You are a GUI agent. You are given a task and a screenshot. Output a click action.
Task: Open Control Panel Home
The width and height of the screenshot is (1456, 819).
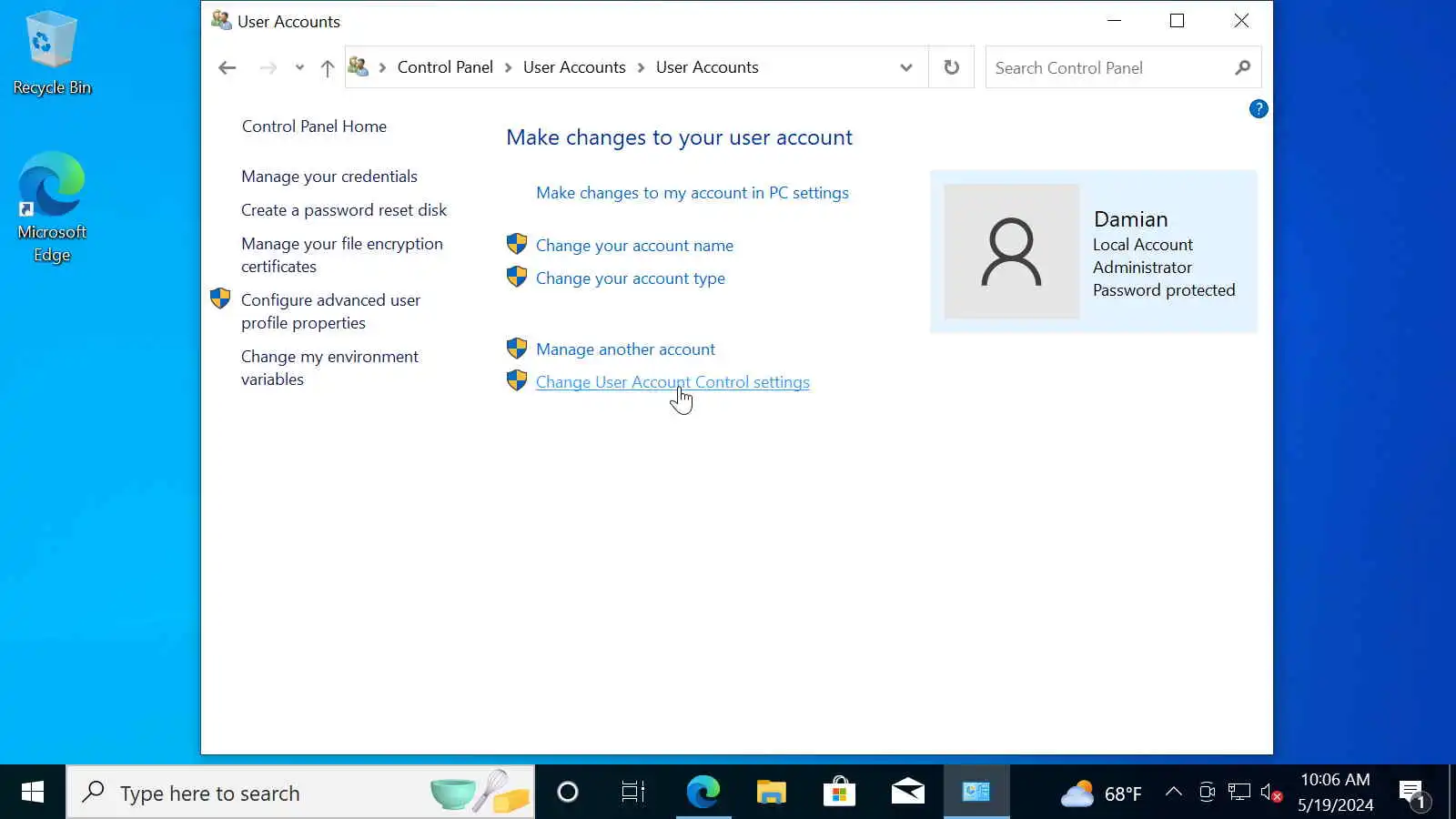tap(314, 126)
